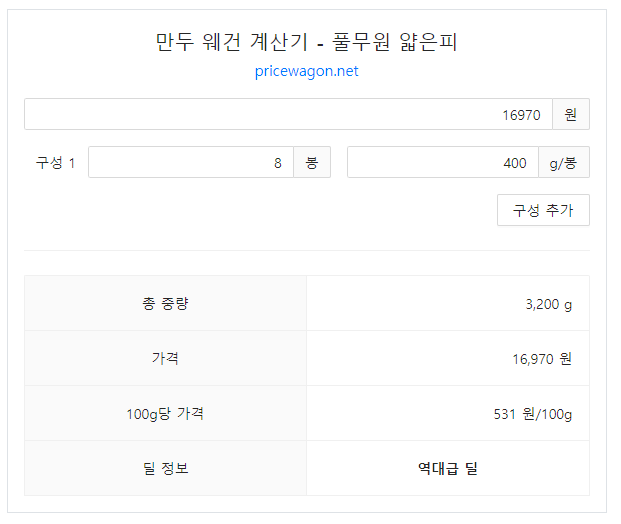Open the pricewagon.net link
The height and width of the screenshot is (524, 621).
coord(307,71)
